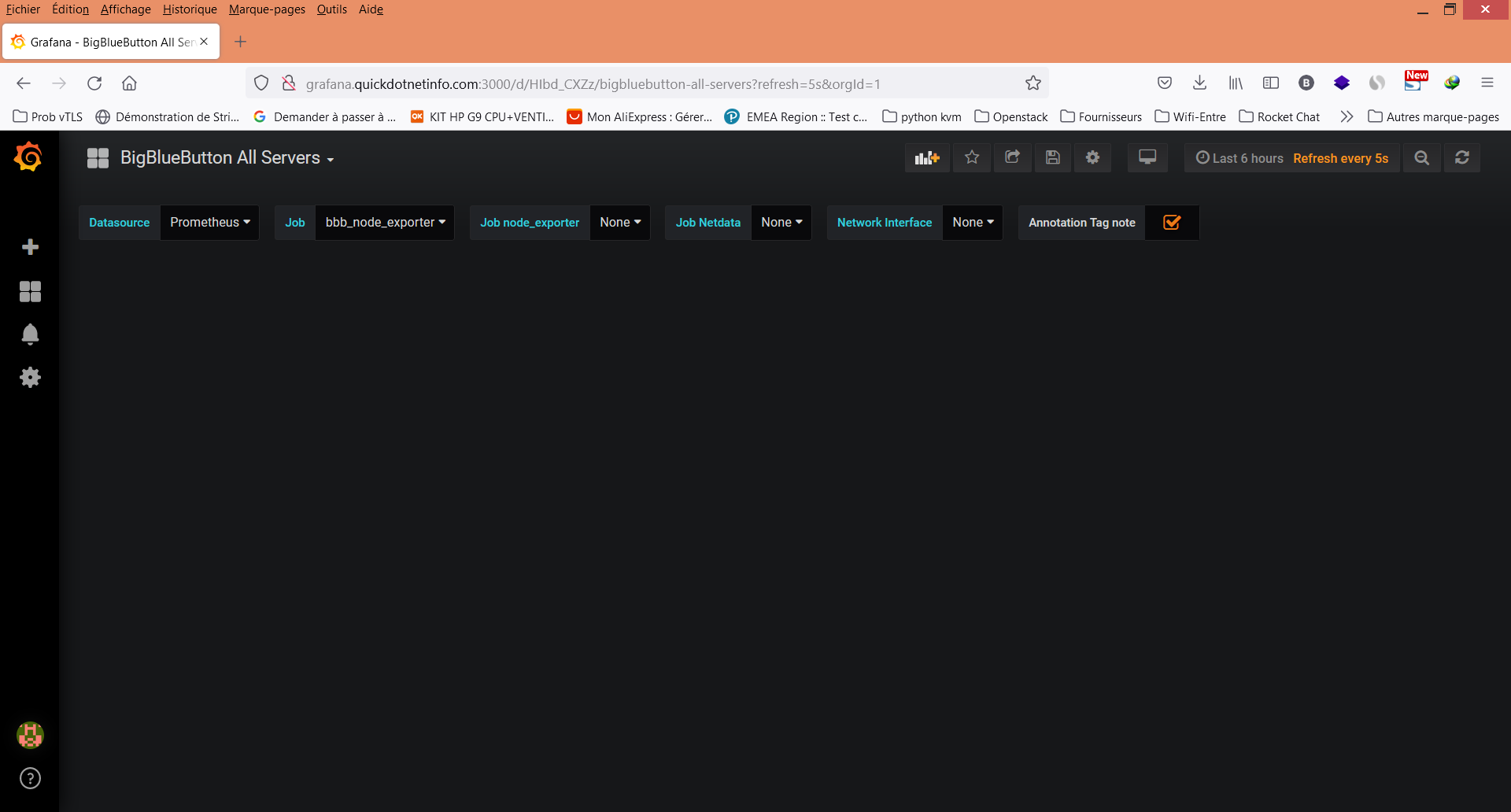Mark the dashboard as favorite
The height and width of the screenshot is (812, 1511).
(972, 157)
